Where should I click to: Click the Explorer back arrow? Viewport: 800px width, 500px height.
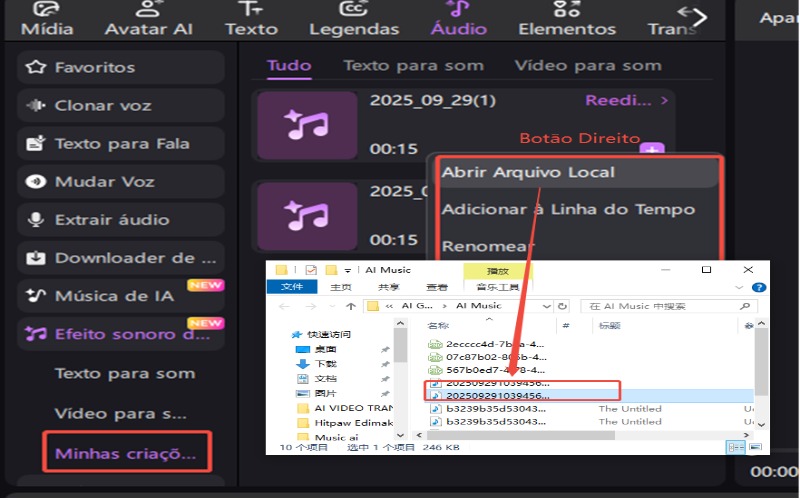click(284, 306)
